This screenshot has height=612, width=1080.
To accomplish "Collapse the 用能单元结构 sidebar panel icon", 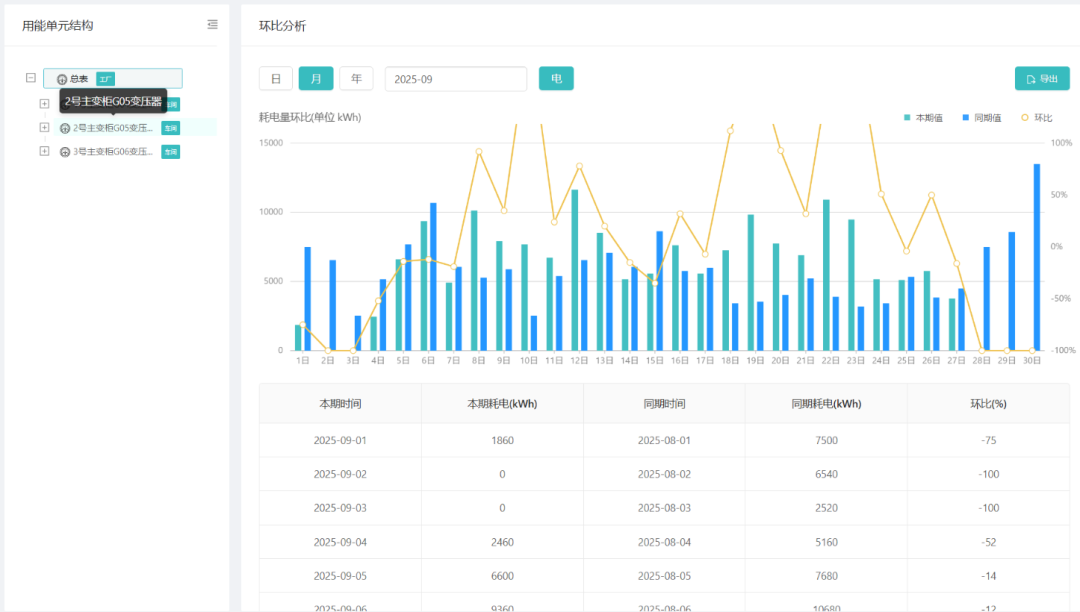I will point(212,25).
